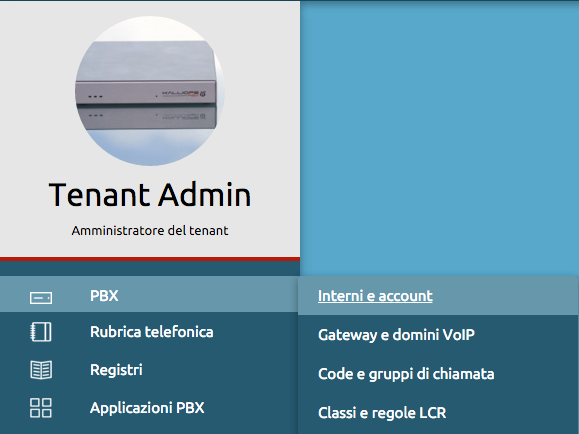Image resolution: width=579 pixels, height=434 pixels.
Task: Click the dark strip above the PBX row
Action: point(150,269)
